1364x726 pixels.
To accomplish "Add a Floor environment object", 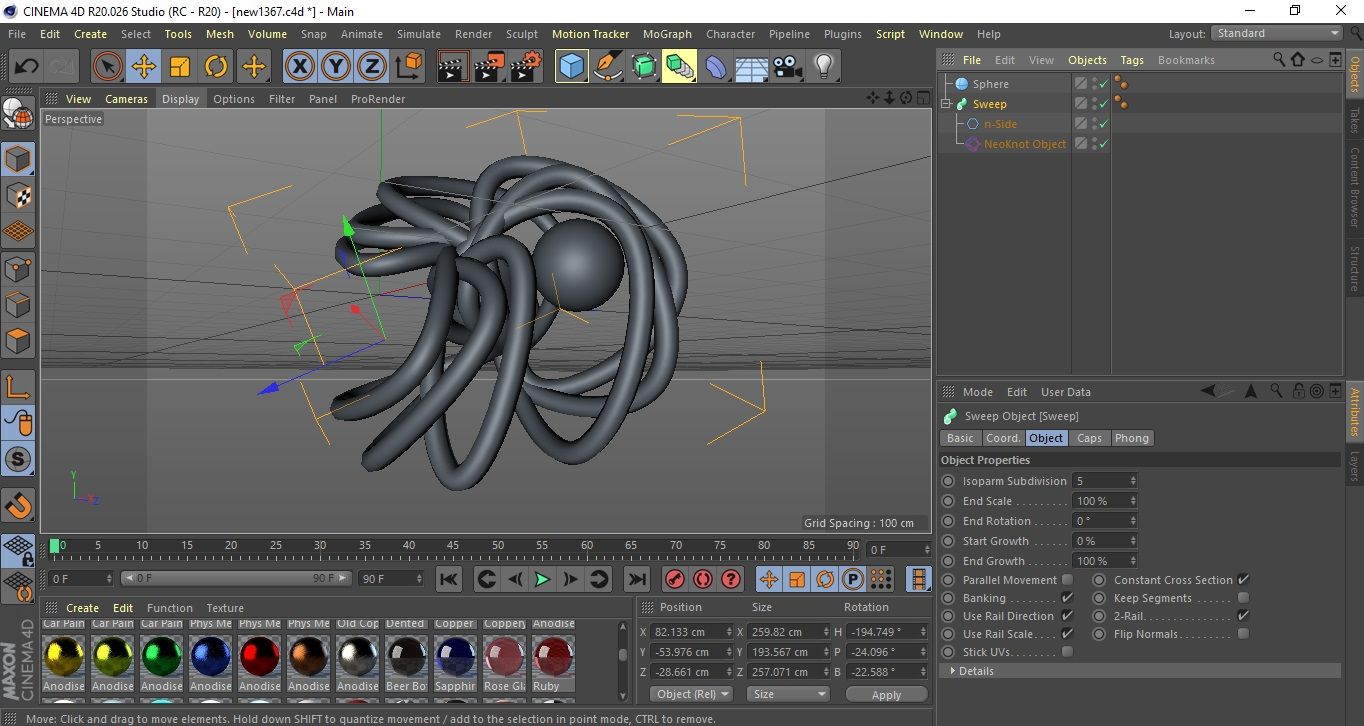I will tap(751, 67).
